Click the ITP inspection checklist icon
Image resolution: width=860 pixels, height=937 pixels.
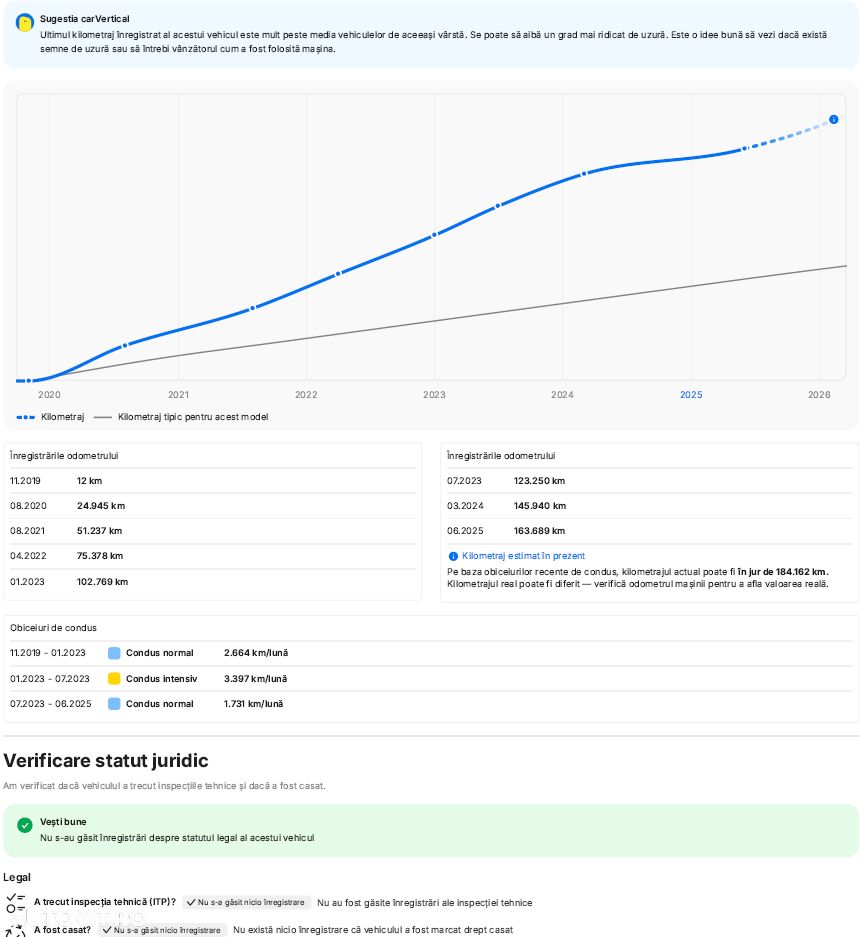pyautogui.click(x=16, y=903)
